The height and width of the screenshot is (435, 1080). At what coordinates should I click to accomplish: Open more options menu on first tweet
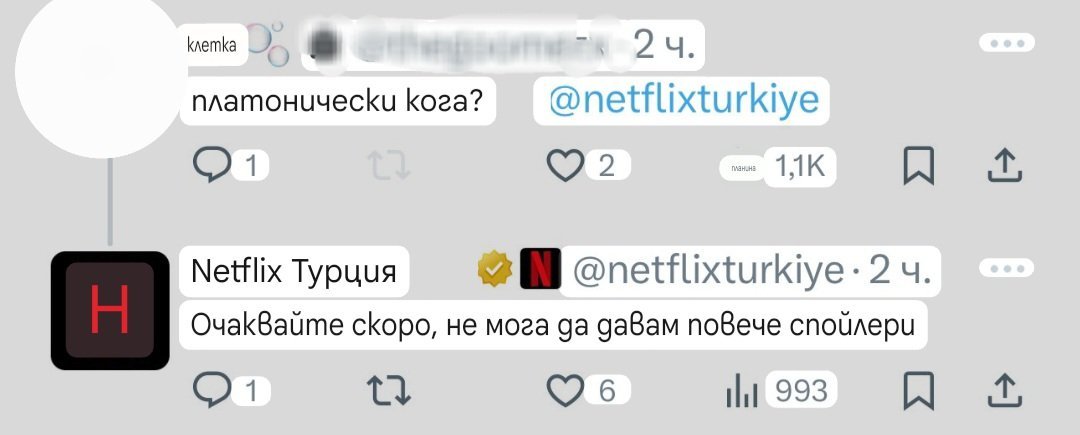tap(1004, 44)
